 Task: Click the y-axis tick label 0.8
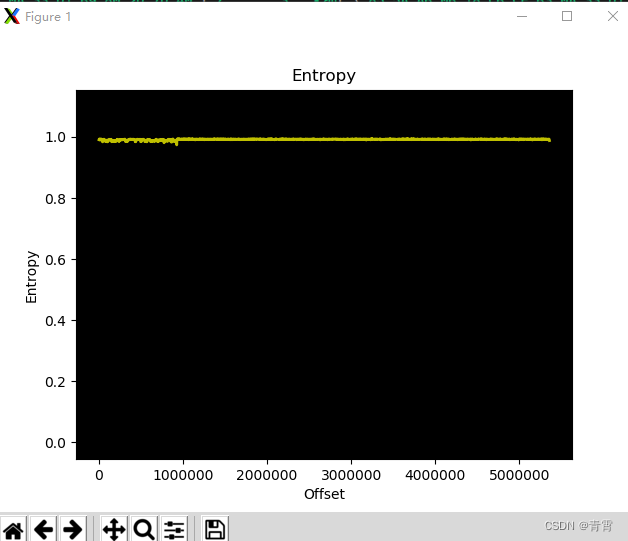coord(55,199)
